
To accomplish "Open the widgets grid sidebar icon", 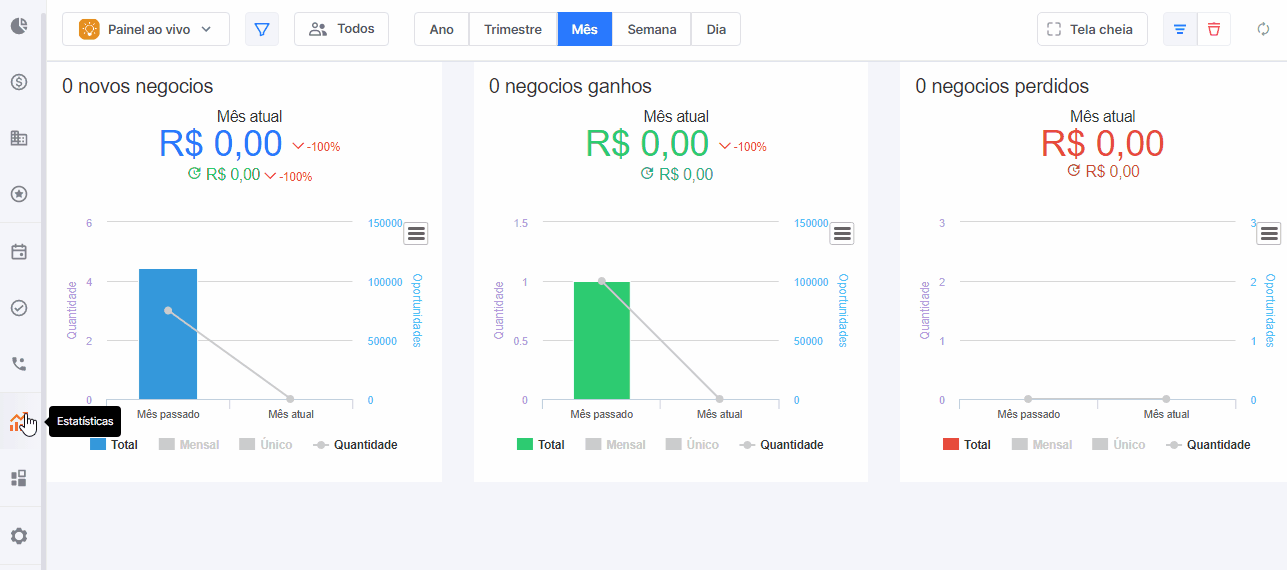I will click(x=18, y=478).
